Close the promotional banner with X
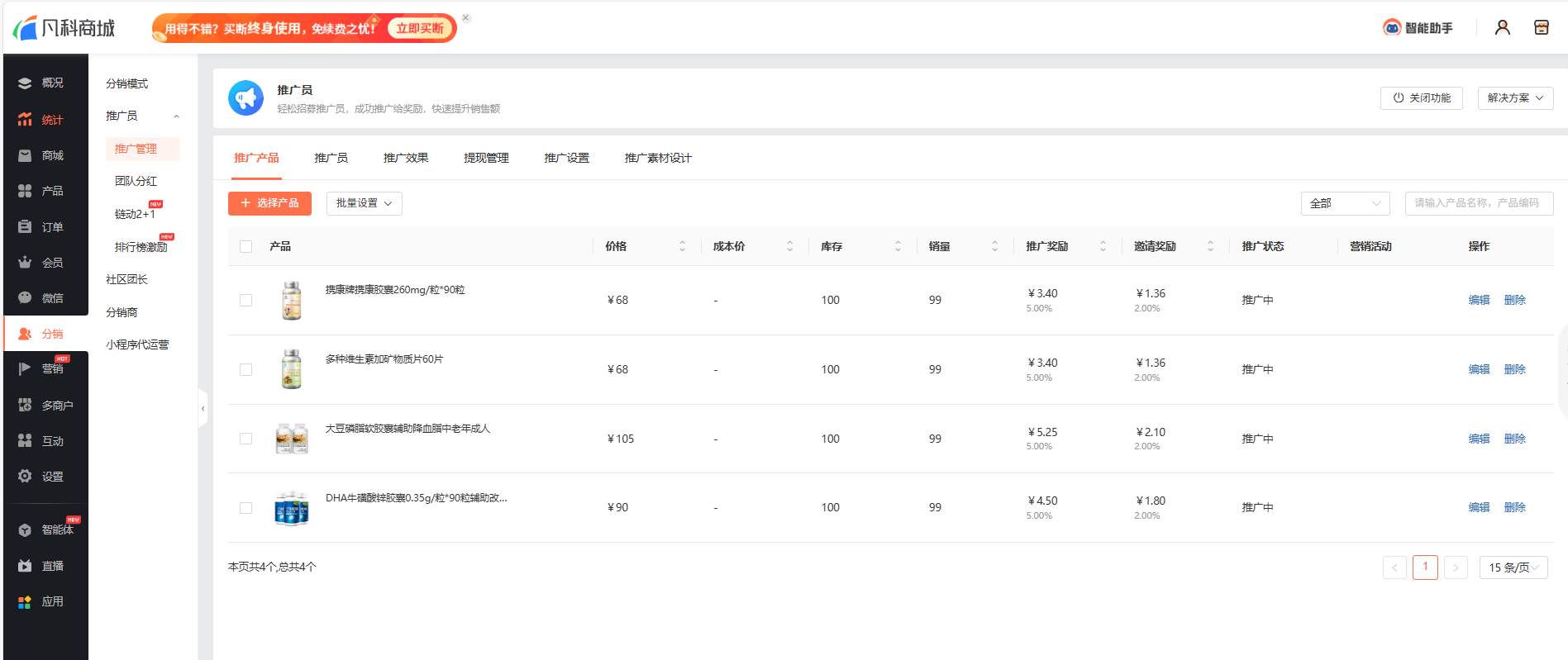Viewport: 1568px width, 660px height. coord(465,17)
